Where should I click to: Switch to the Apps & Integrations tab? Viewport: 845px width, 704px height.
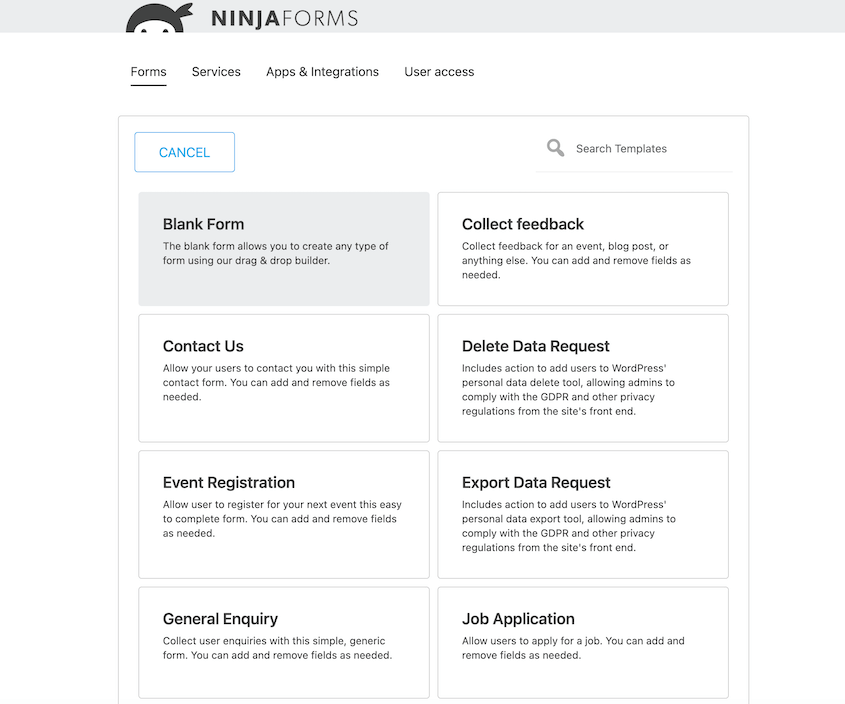pyautogui.click(x=322, y=71)
